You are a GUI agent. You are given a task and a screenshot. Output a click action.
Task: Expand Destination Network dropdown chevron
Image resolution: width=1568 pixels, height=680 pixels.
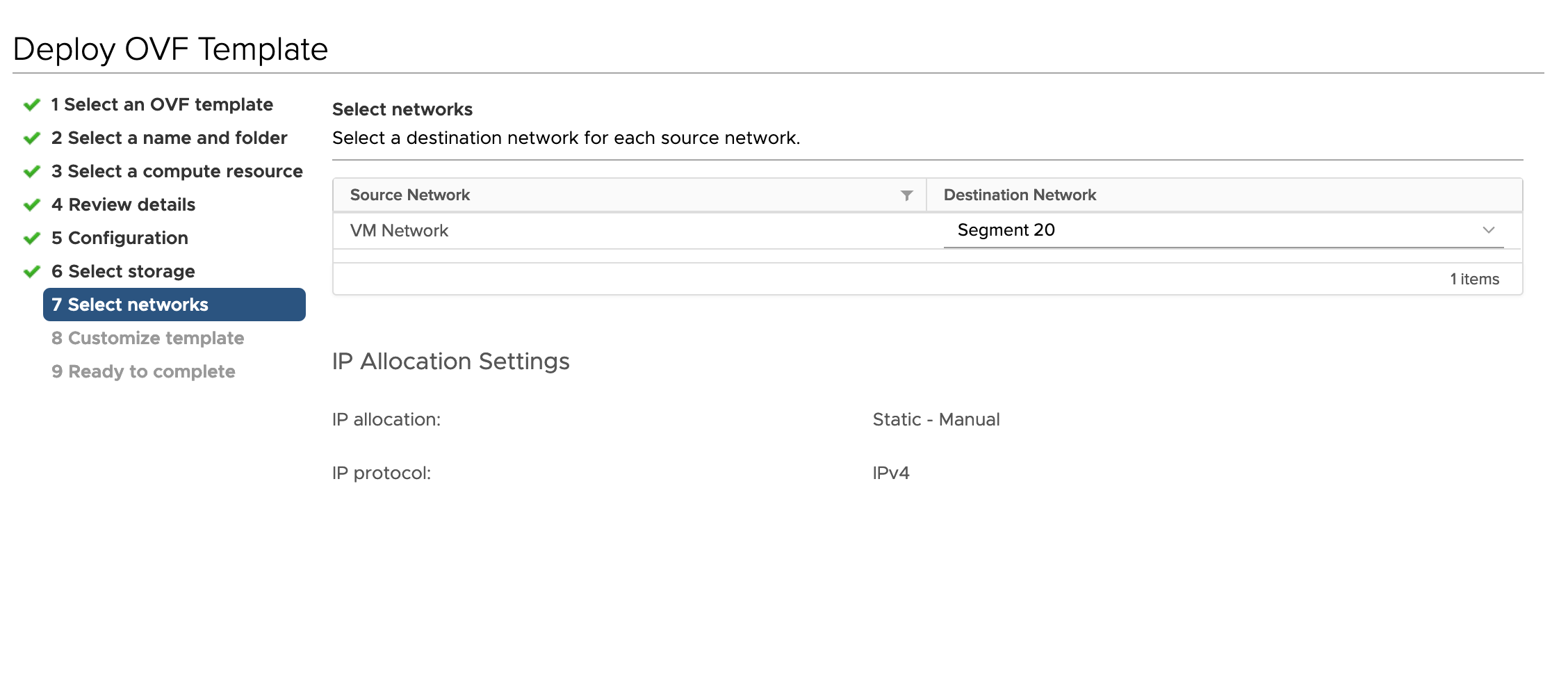pyautogui.click(x=1488, y=230)
